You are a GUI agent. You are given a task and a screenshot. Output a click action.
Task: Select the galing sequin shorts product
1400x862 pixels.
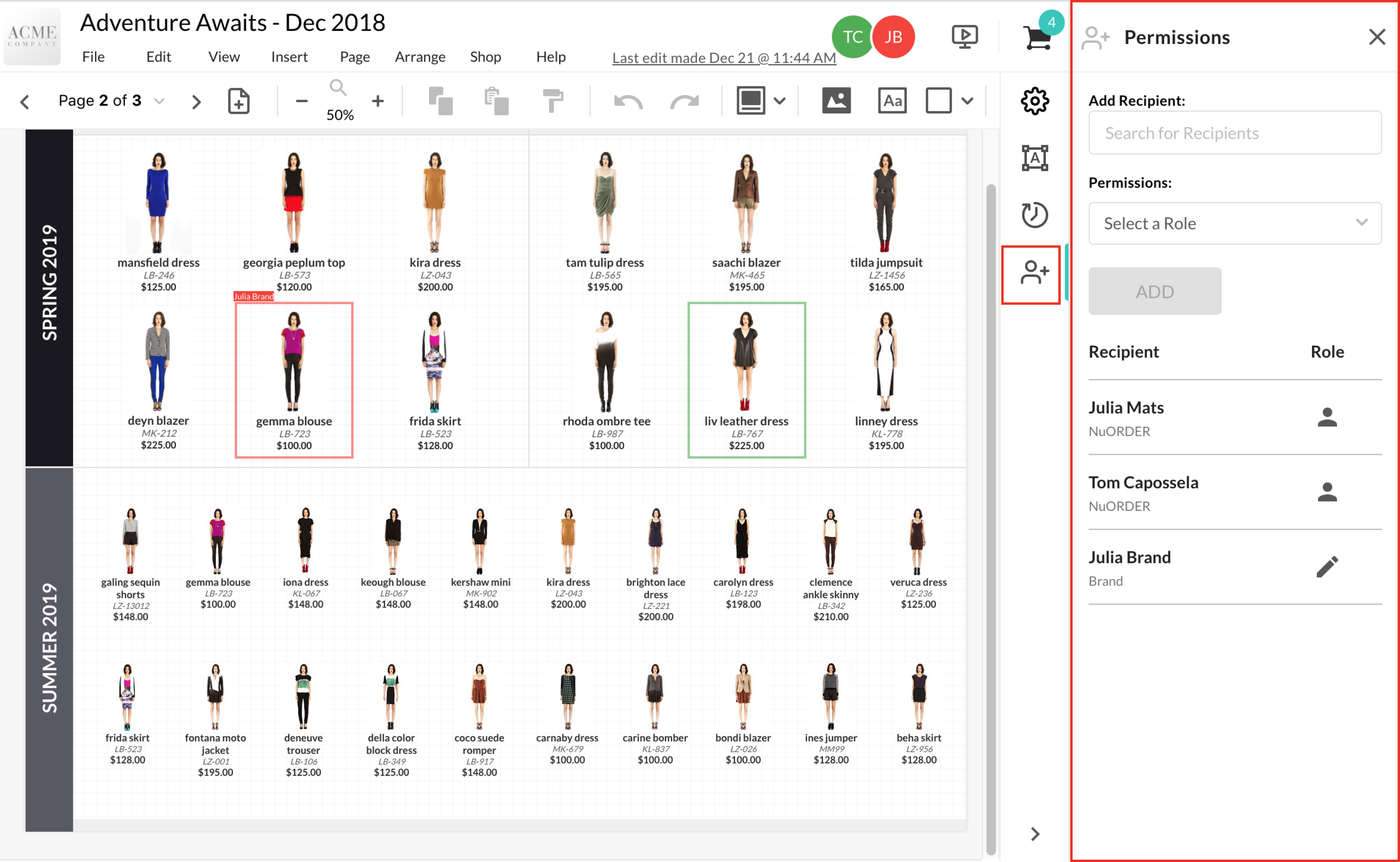(x=130, y=564)
